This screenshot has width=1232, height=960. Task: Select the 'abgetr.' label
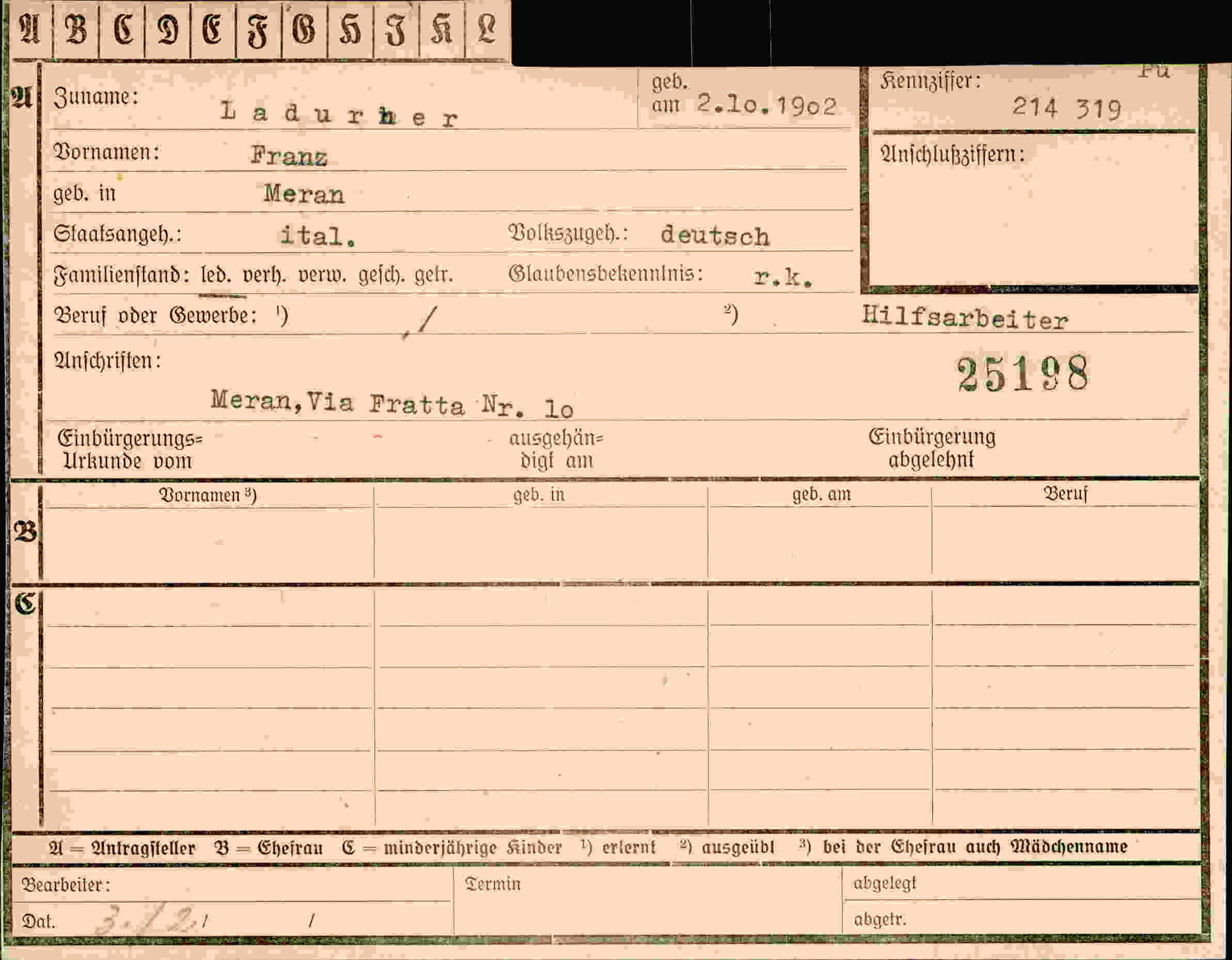[x=879, y=919]
